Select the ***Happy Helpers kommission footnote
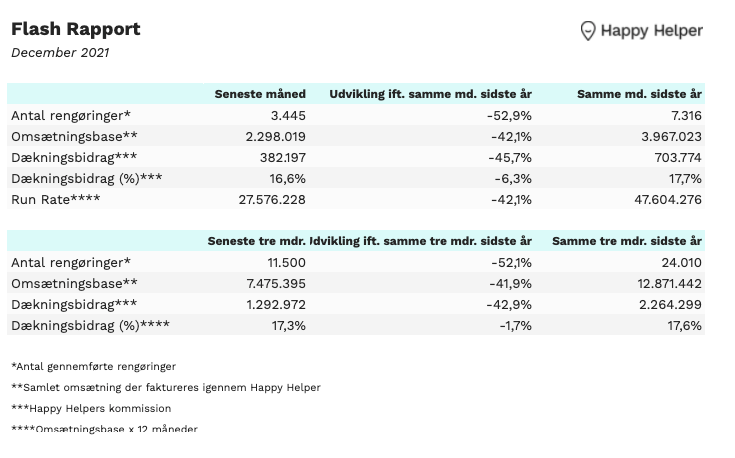 click(x=91, y=409)
